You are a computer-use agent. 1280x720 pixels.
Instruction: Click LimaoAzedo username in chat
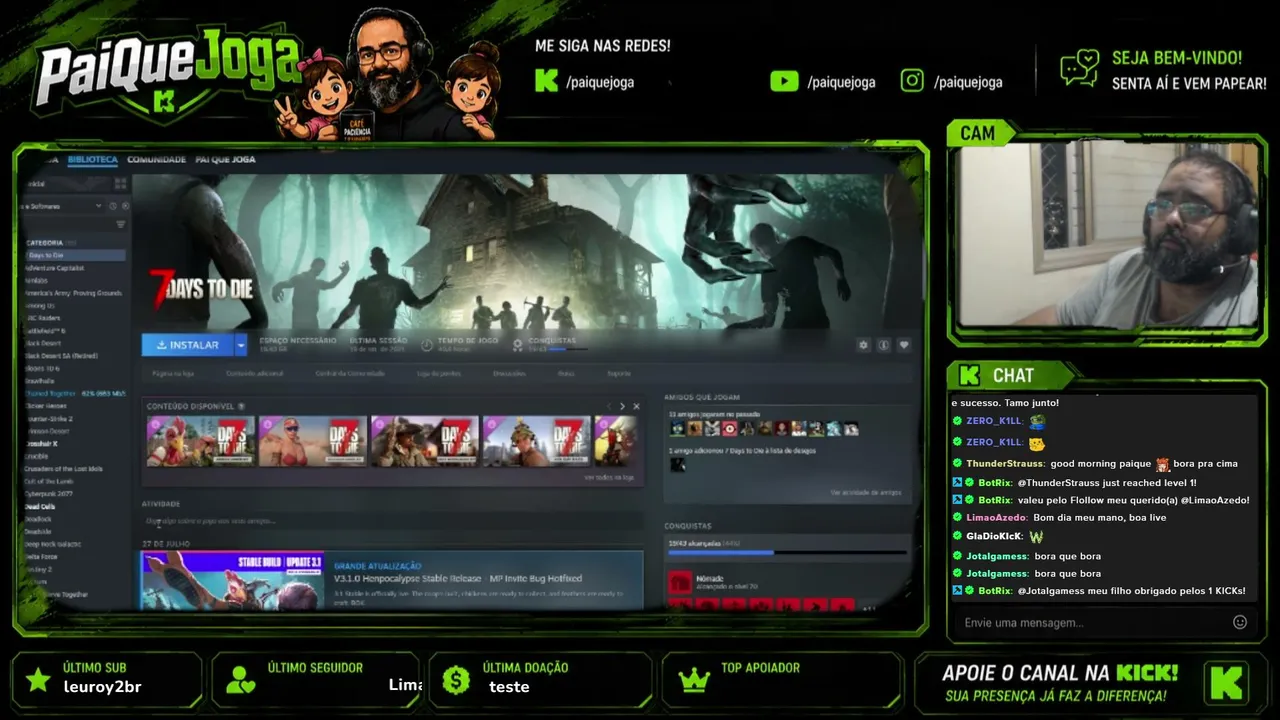(996, 517)
